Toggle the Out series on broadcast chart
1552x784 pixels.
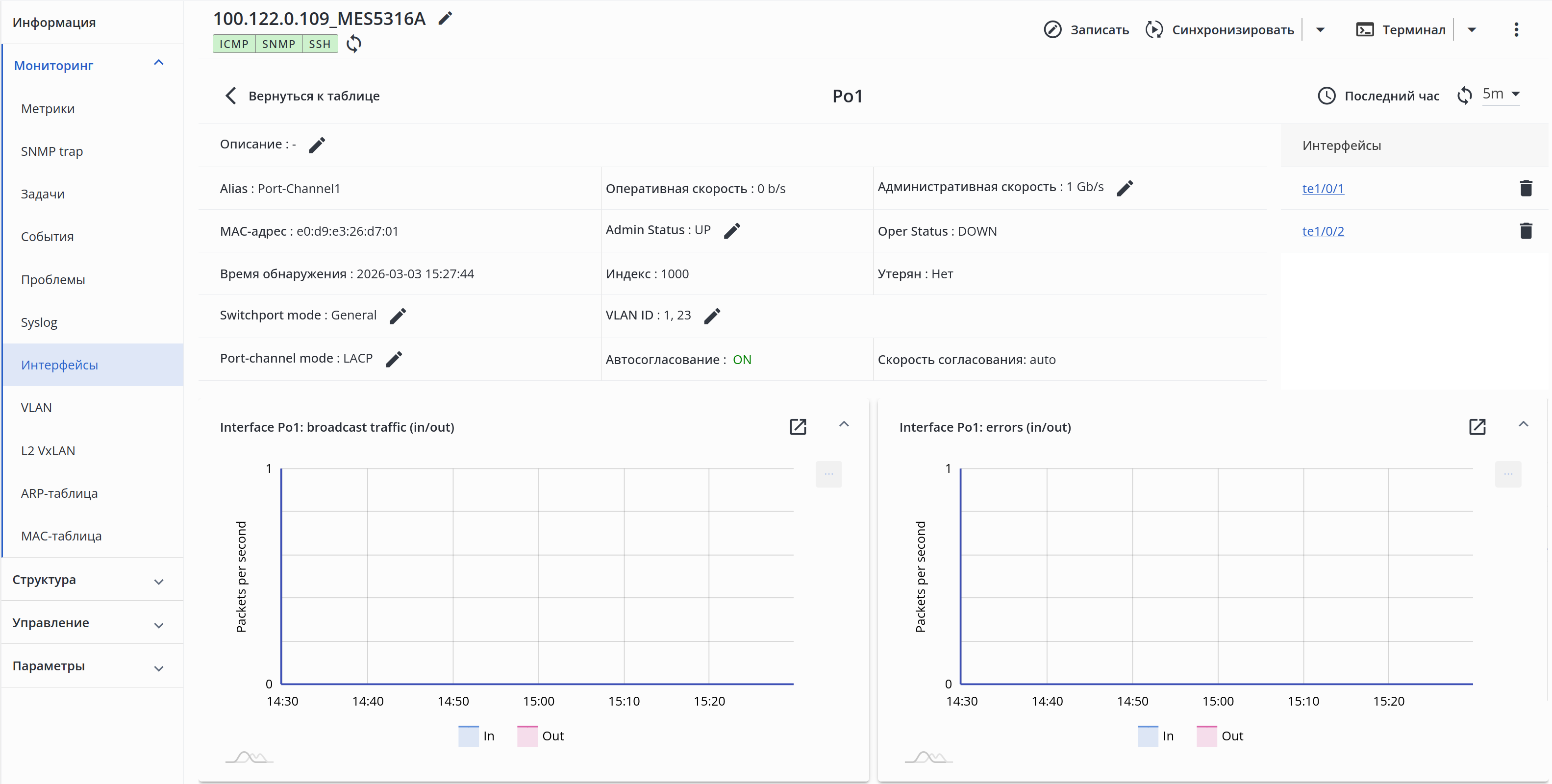pyautogui.click(x=540, y=735)
